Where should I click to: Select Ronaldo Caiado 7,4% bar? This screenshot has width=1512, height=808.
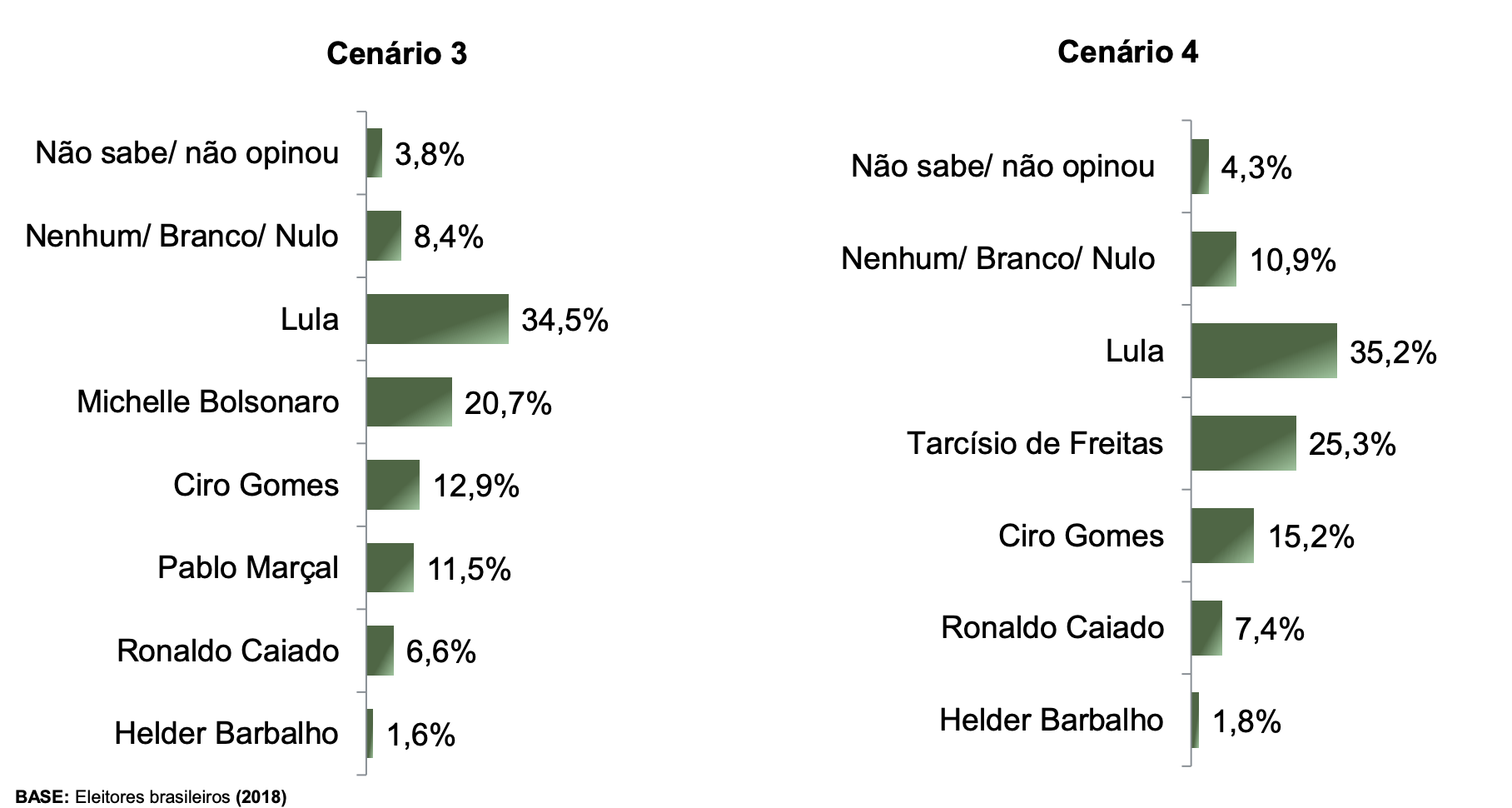(1206, 628)
